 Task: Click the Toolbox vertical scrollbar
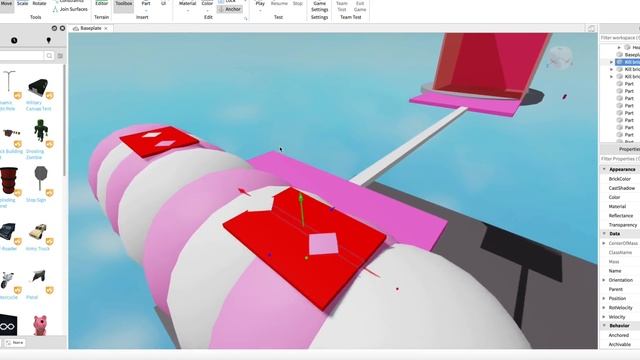[64, 120]
